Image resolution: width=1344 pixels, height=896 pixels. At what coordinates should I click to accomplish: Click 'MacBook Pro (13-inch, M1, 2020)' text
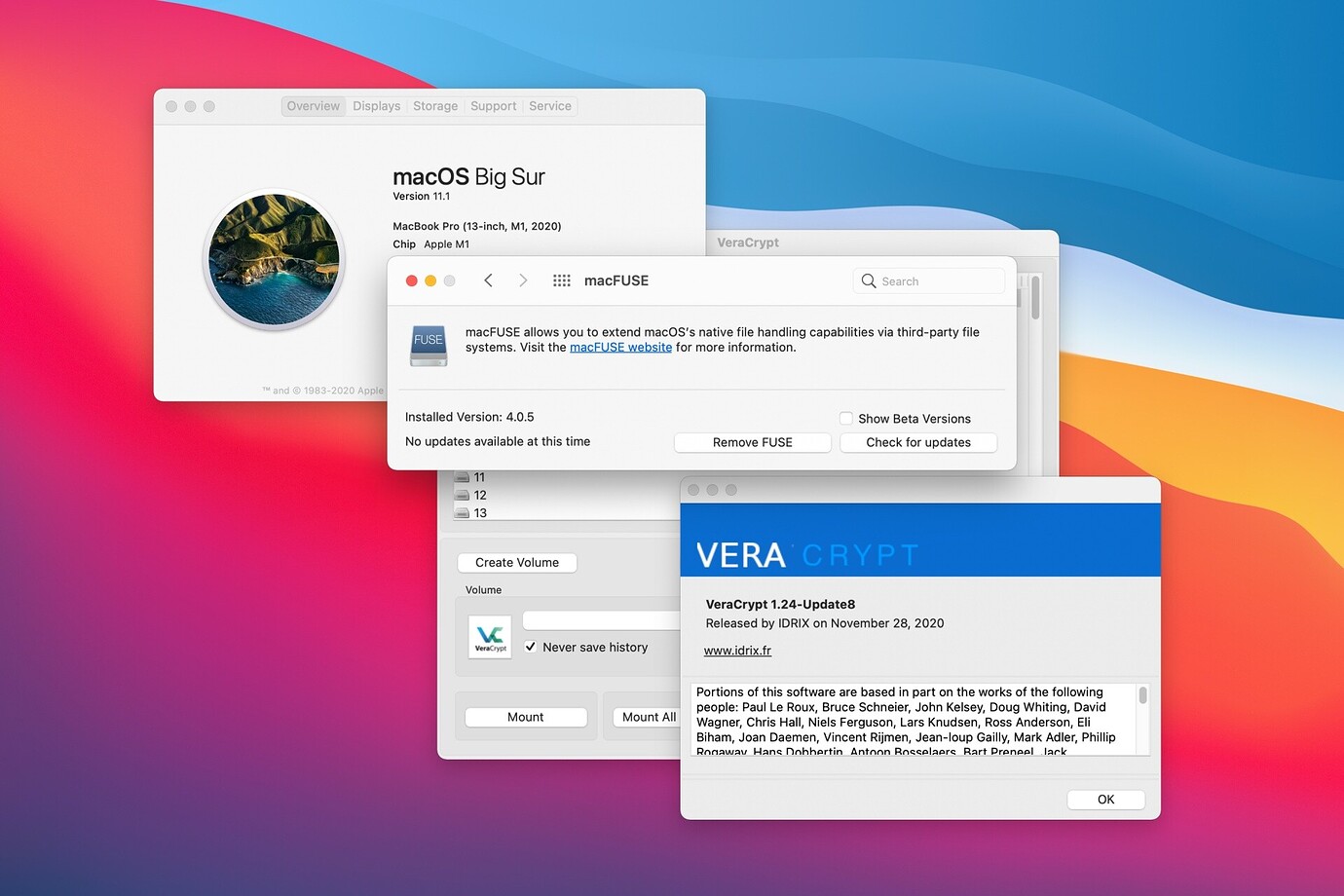tap(477, 226)
